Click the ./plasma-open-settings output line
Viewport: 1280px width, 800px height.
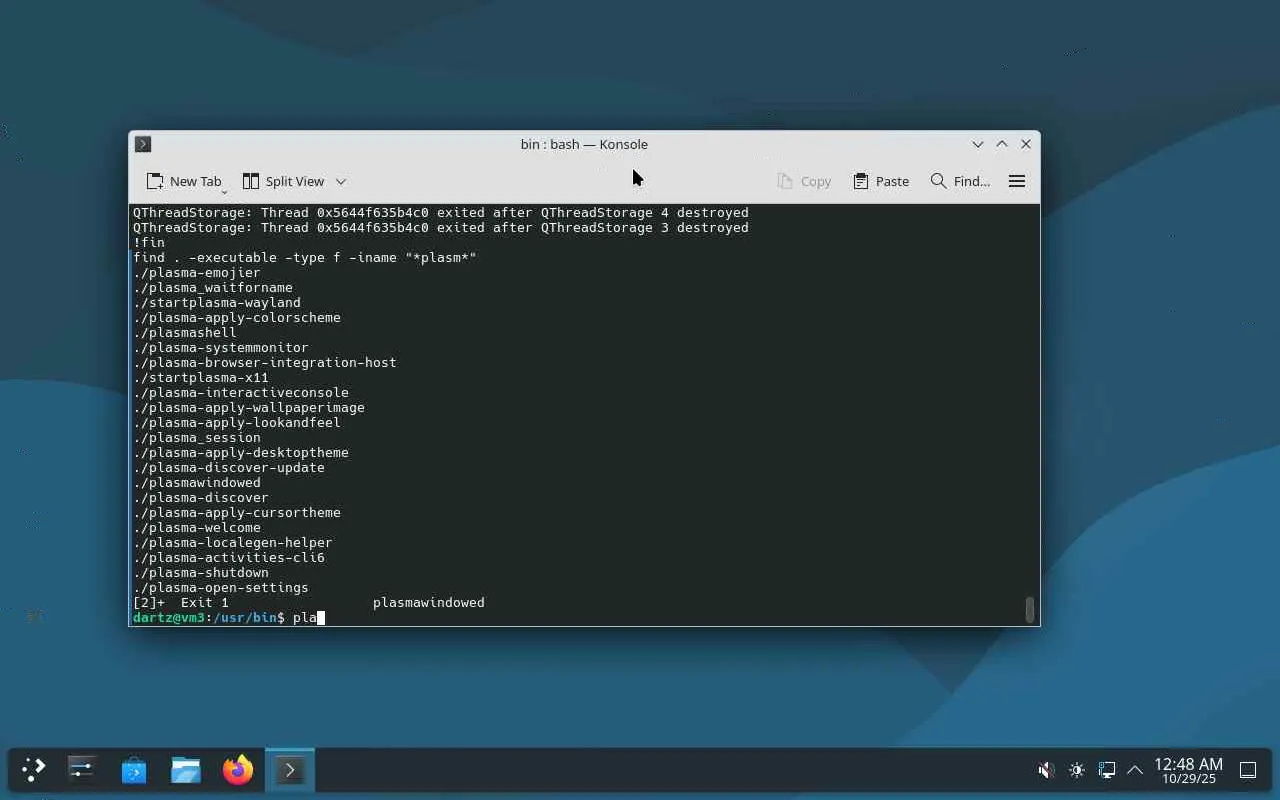221,588
